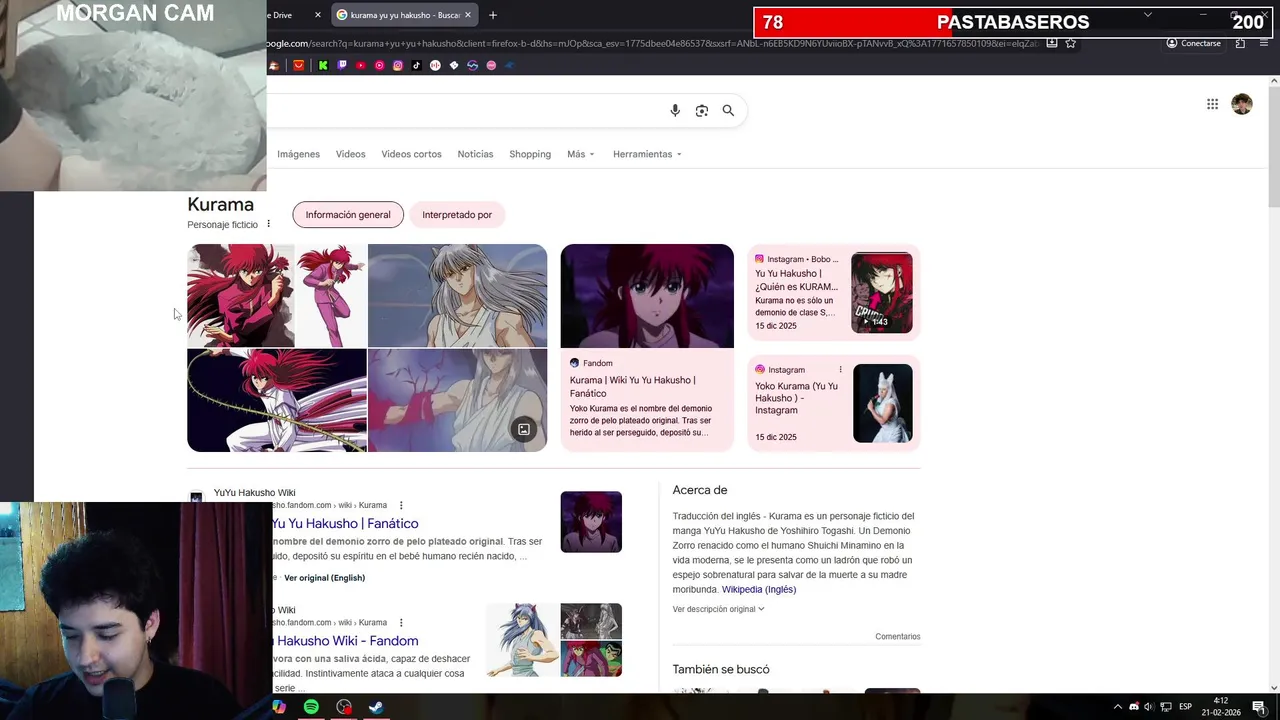The width and height of the screenshot is (1280, 720).
Task: Open the first result's Kurama thumbnail
Action: [x=591, y=522]
